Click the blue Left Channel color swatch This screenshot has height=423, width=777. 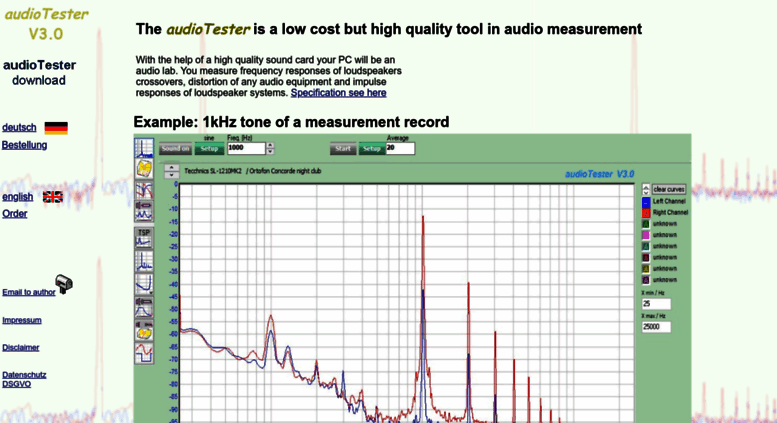(x=646, y=202)
